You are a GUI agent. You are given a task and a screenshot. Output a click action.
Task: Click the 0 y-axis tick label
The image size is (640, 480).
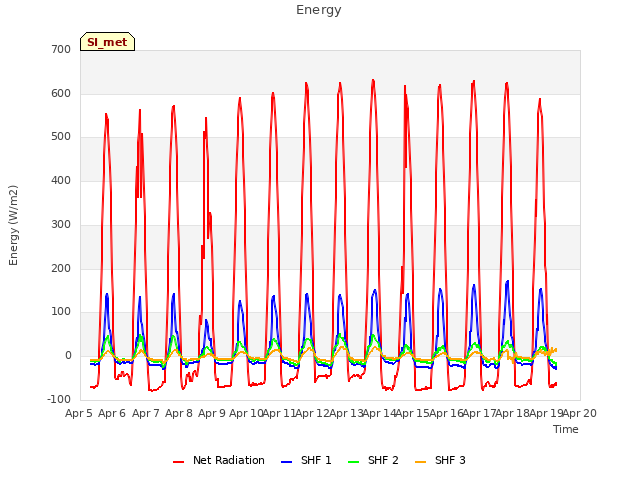coord(68,356)
